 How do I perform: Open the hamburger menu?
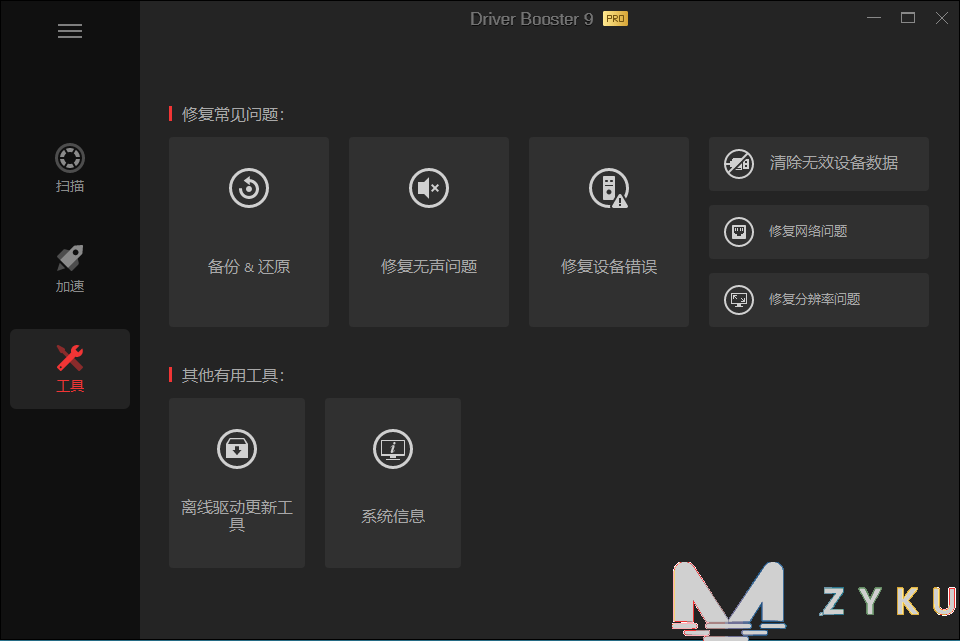tap(70, 31)
